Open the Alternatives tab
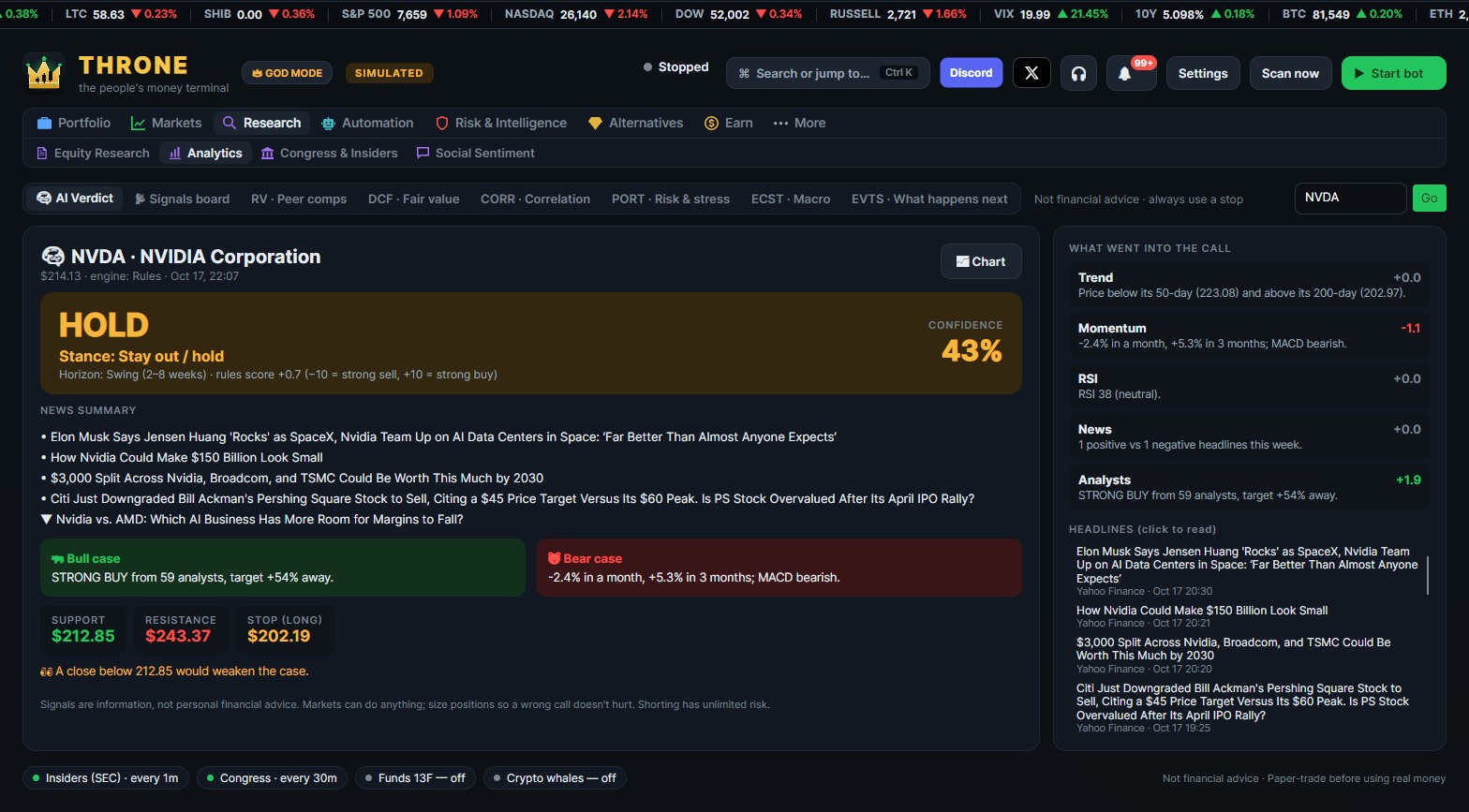1469x812 pixels. pyautogui.click(x=636, y=123)
